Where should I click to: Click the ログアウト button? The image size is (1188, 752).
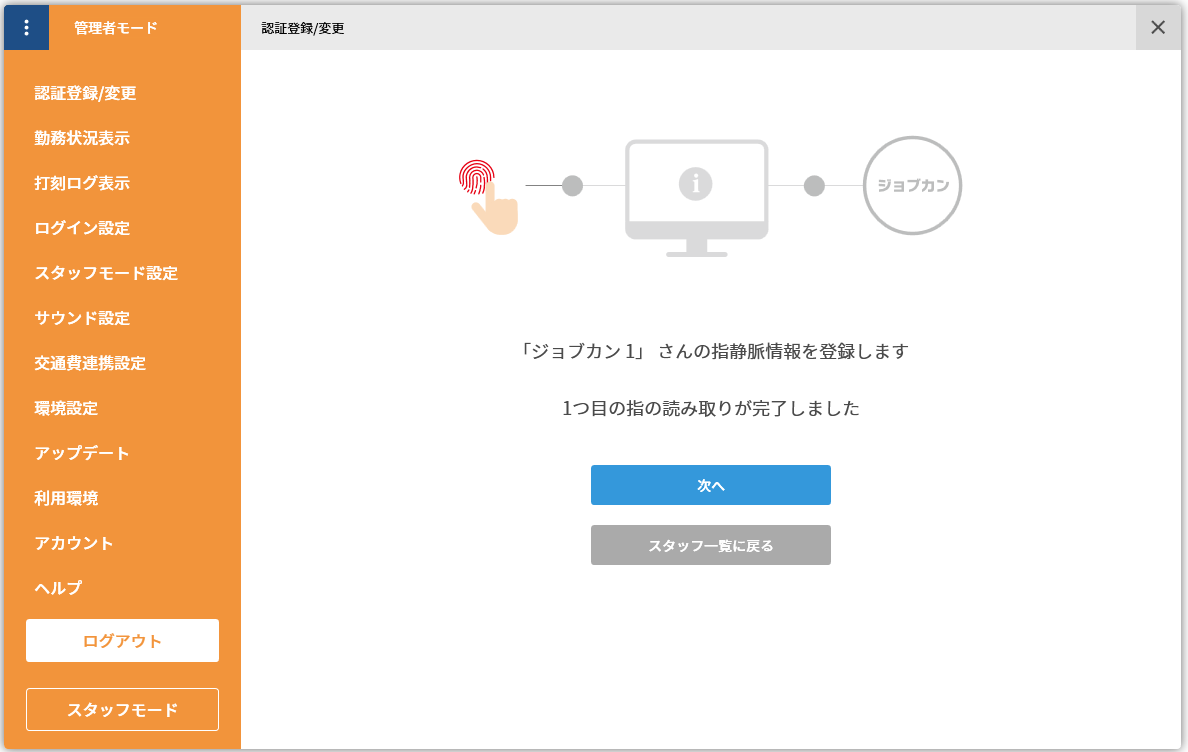coord(123,641)
